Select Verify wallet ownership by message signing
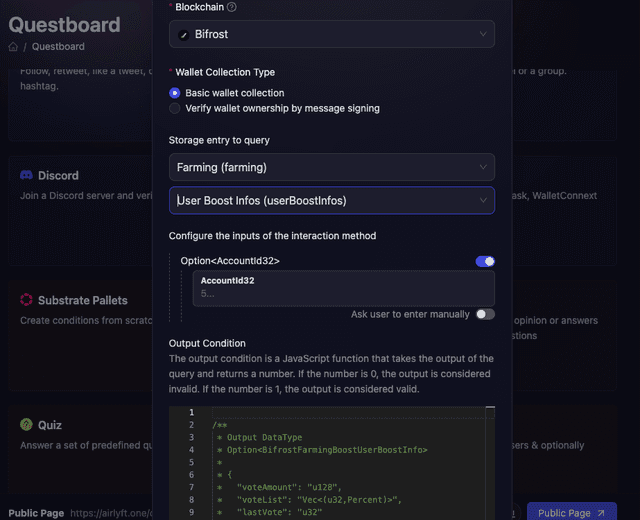The width and height of the screenshot is (640, 520). (175, 108)
